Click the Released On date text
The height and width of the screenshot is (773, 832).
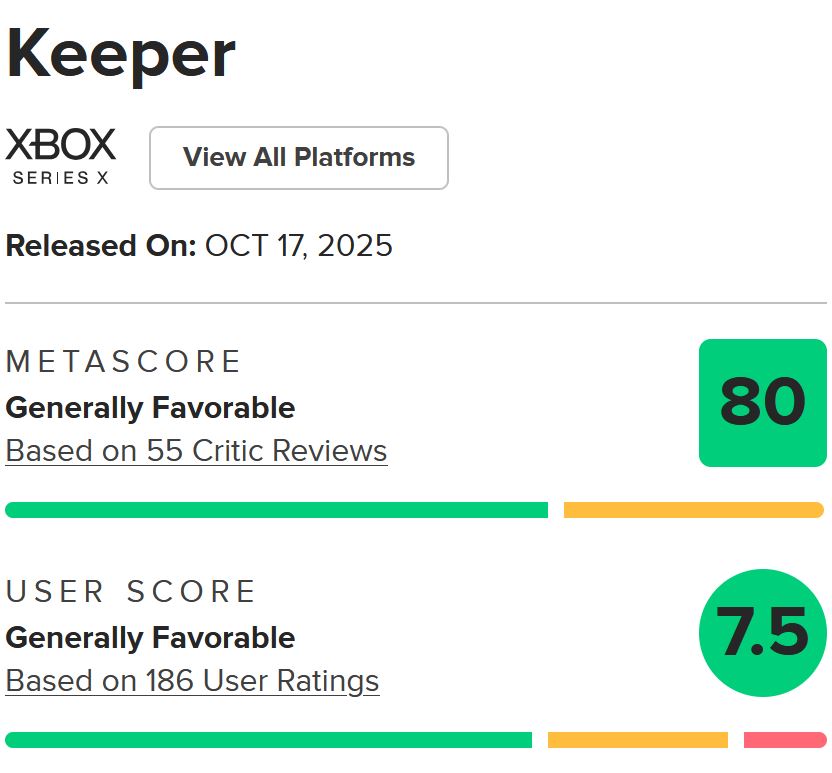pos(198,246)
